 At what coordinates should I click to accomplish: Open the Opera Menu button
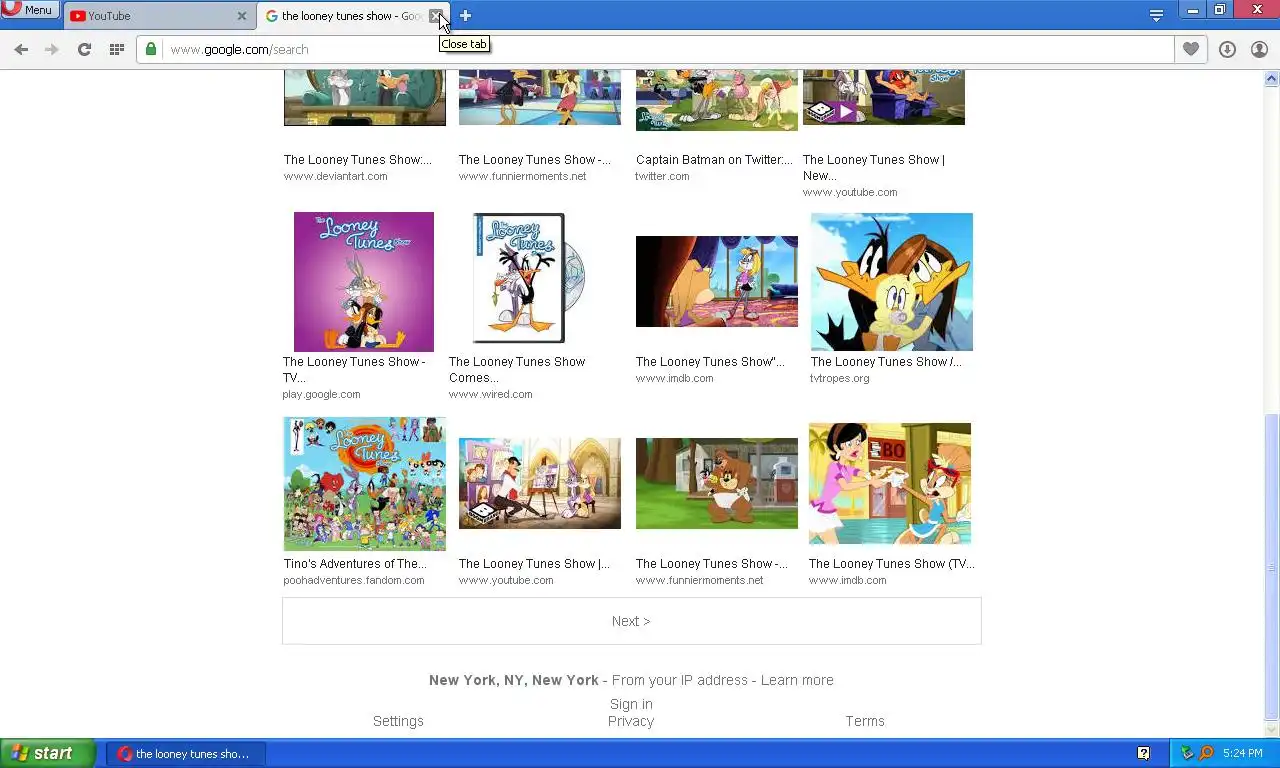(29, 10)
